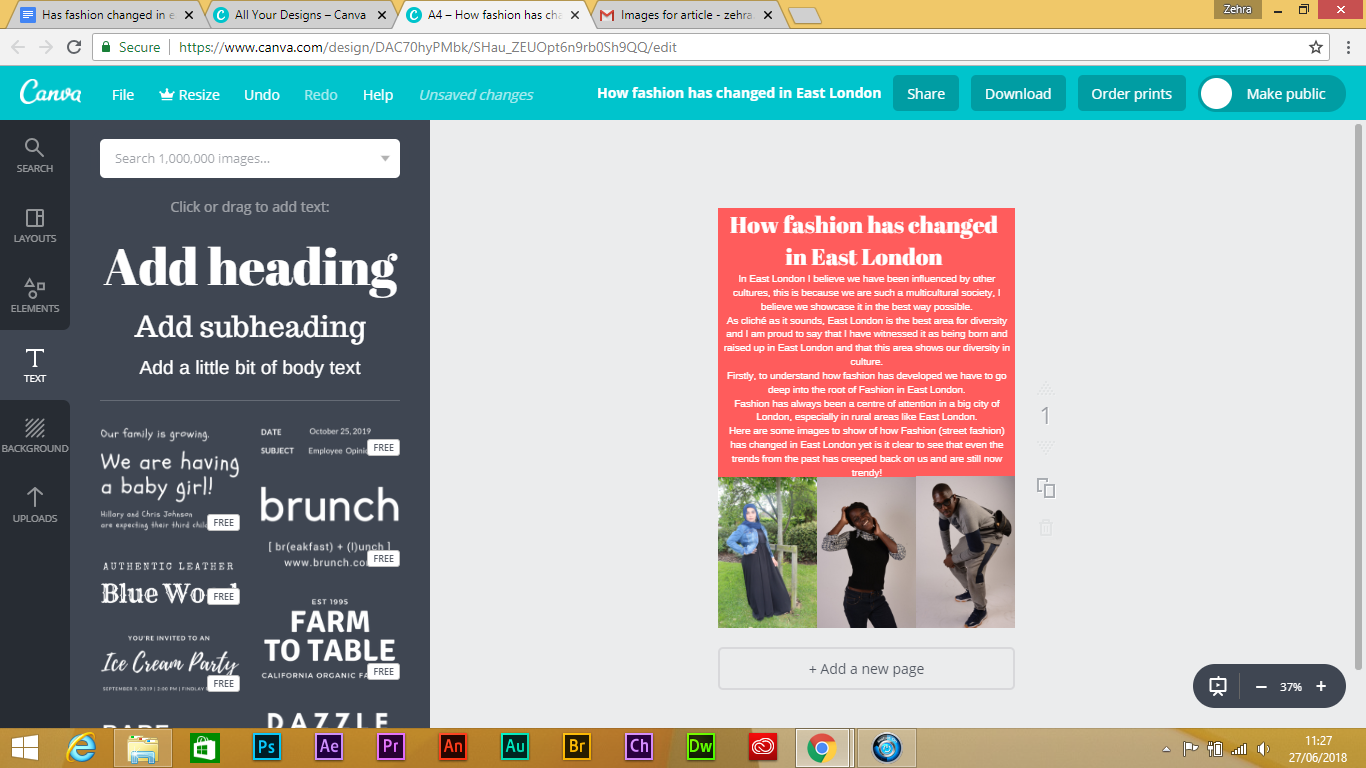1366x768 pixels.
Task: Expand the image search dropdown arrow
Action: (385, 159)
